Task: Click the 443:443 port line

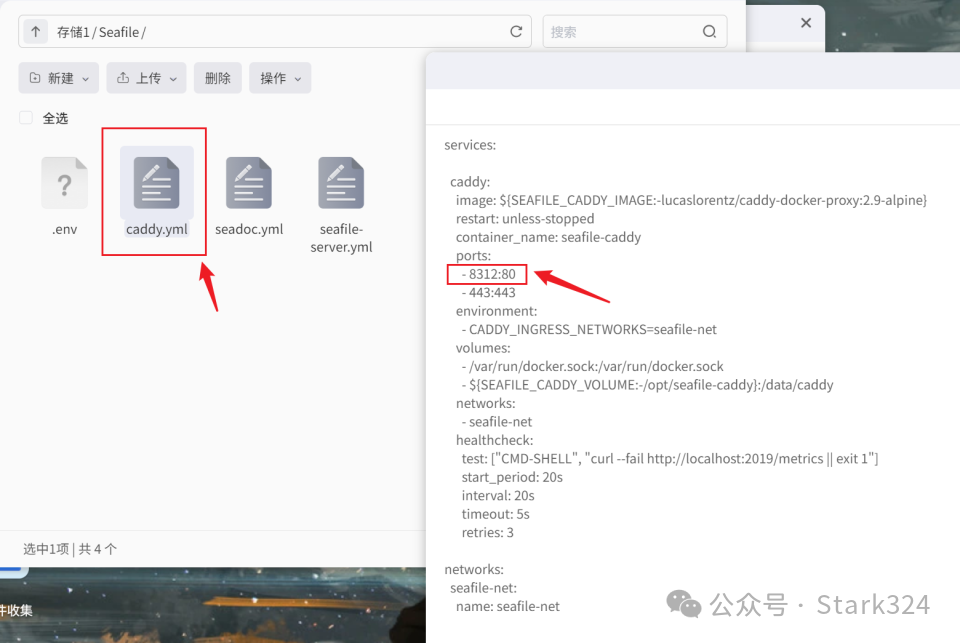Action: click(x=488, y=293)
